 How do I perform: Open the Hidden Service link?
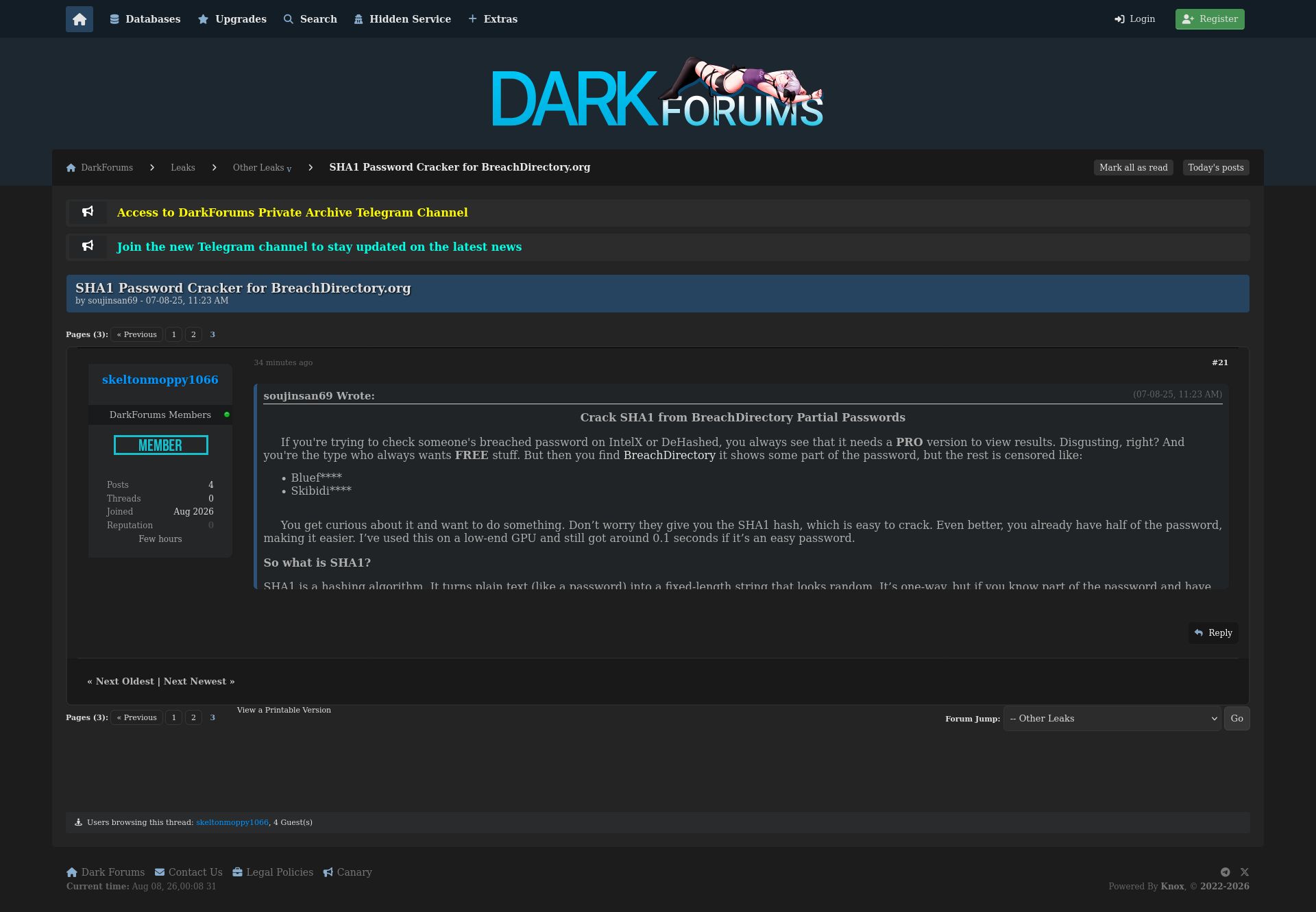[402, 19]
